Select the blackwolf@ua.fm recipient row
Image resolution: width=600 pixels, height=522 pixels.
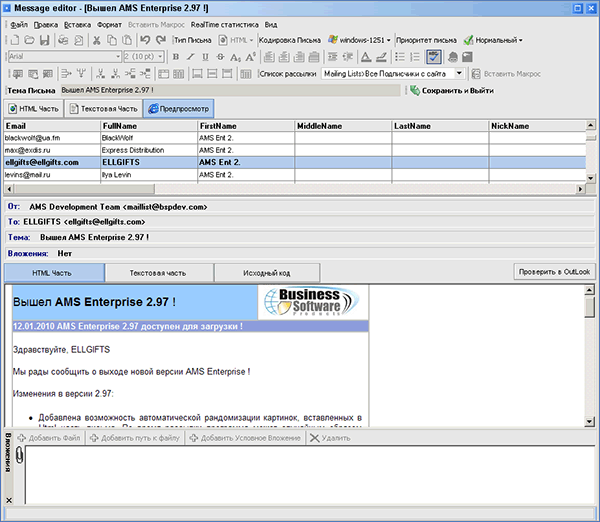point(295,138)
